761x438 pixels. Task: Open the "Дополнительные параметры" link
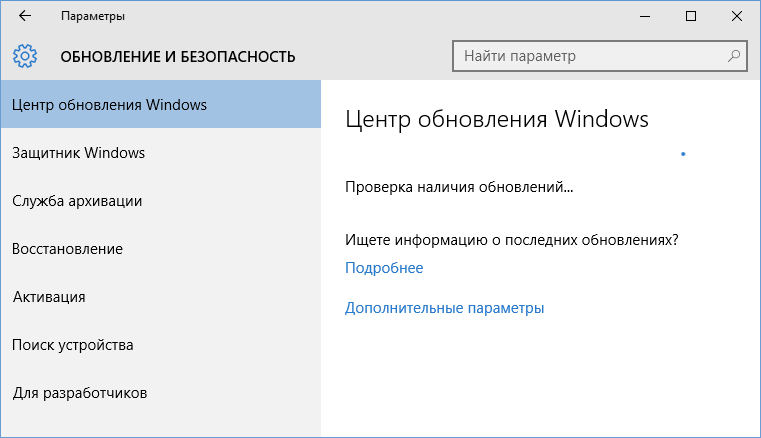pyautogui.click(x=445, y=308)
